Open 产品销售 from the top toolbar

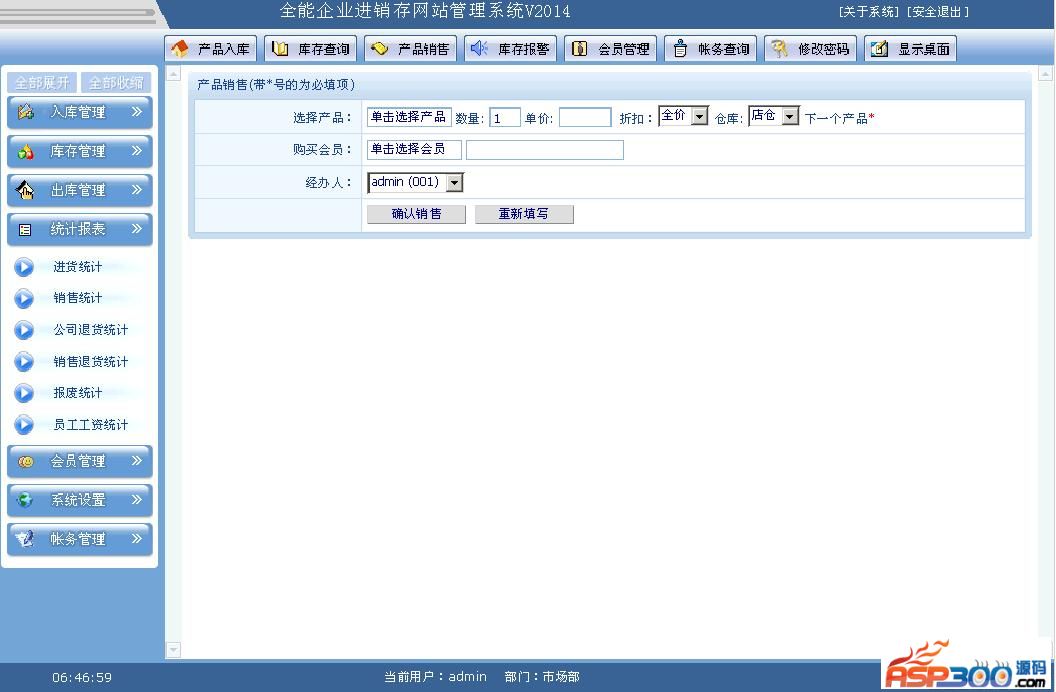coord(411,48)
